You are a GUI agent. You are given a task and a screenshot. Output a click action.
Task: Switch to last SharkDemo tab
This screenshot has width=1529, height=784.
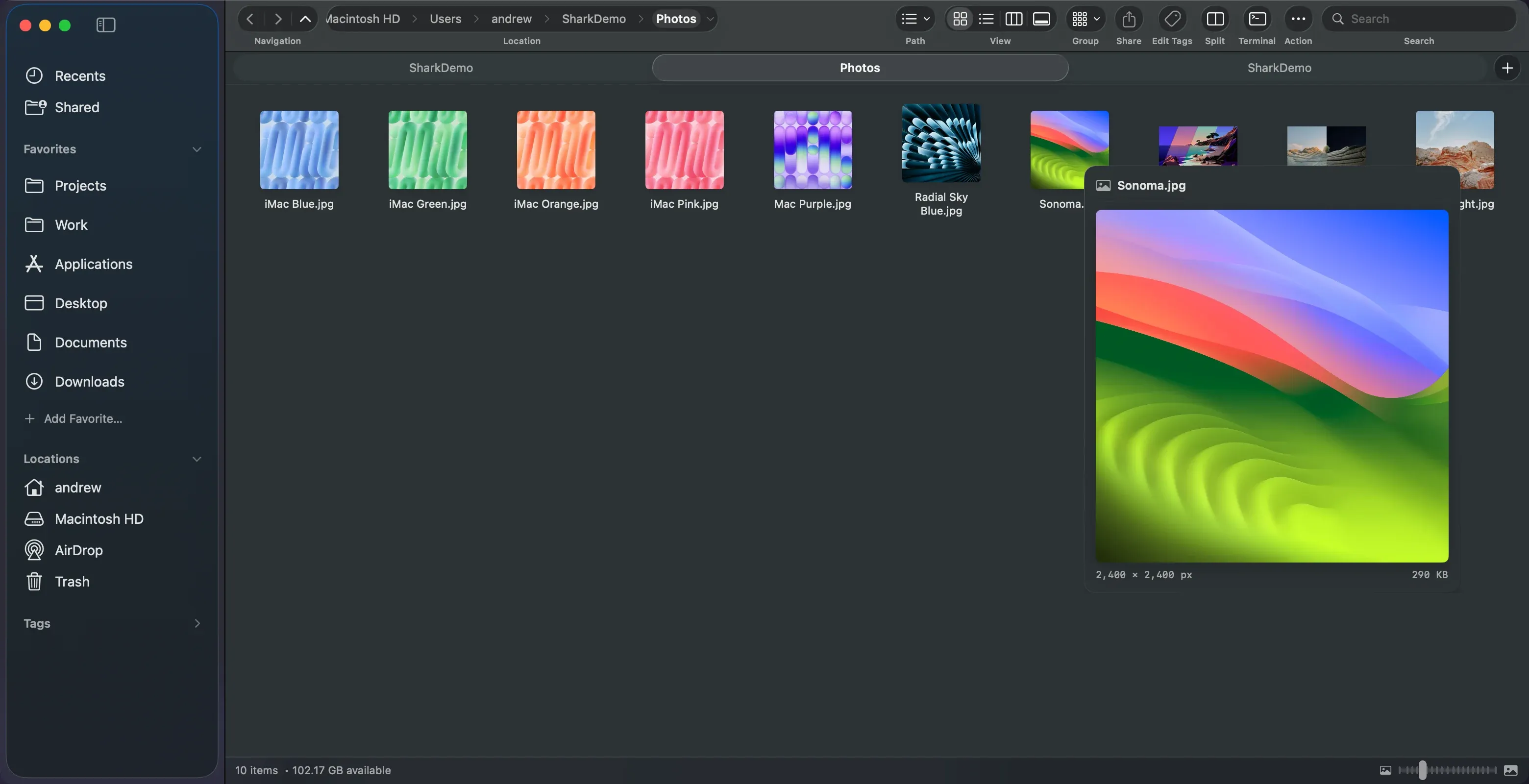pos(1279,68)
